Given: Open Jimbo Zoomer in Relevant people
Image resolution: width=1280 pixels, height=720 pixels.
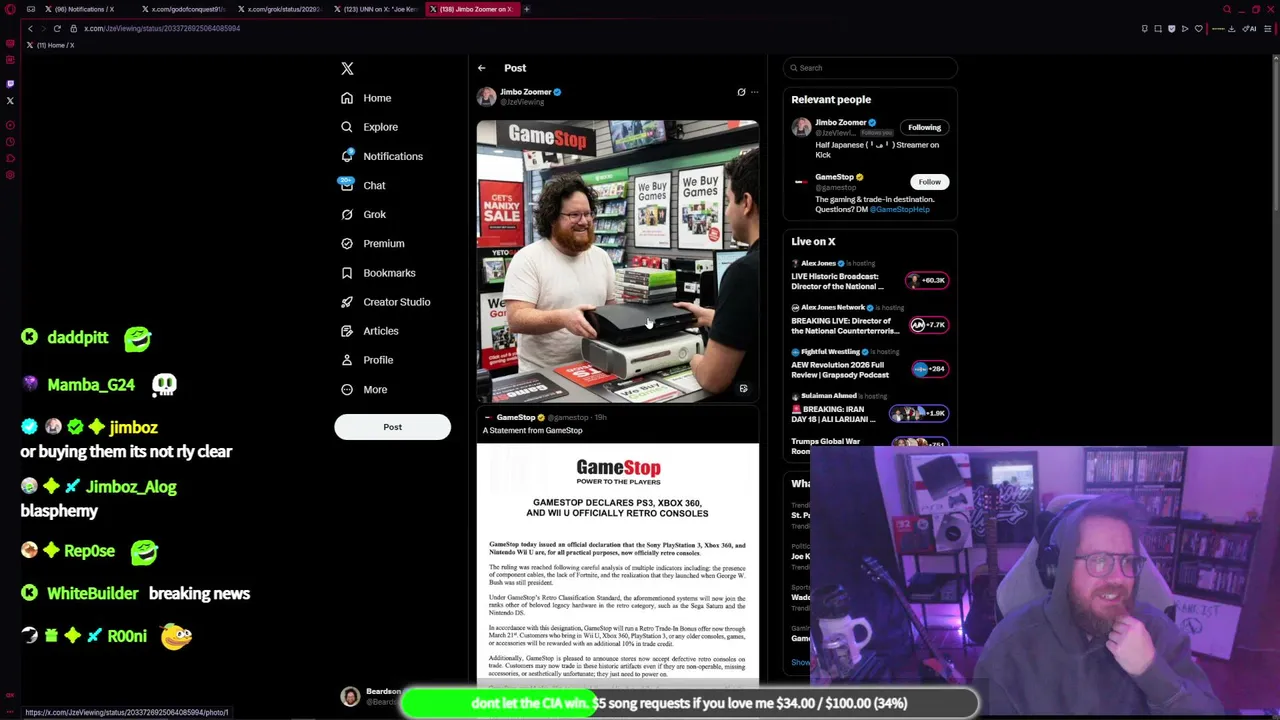Looking at the screenshot, I should (x=840, y=122).
